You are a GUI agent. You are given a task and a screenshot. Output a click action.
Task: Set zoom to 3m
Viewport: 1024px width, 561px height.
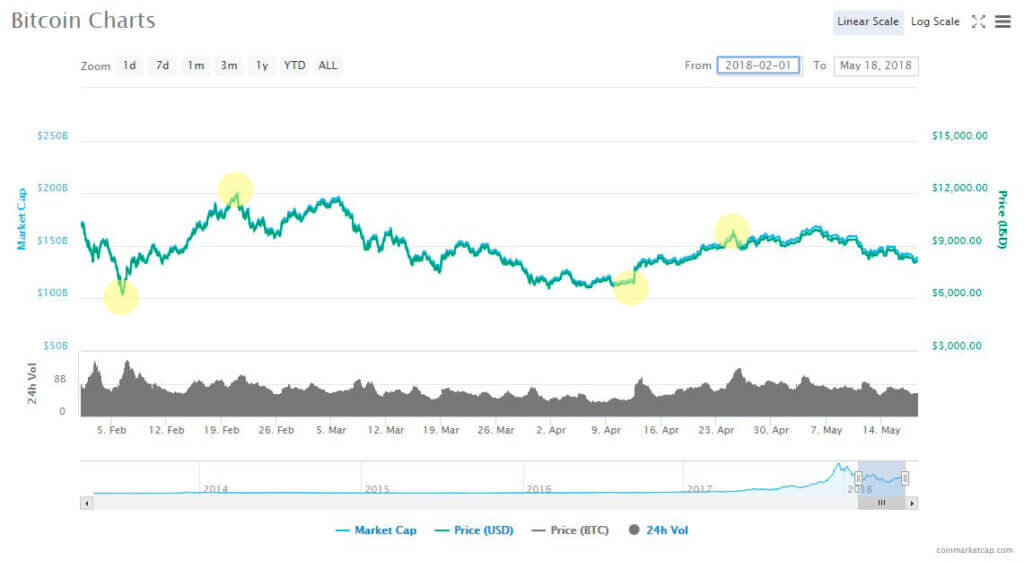click(x=229, y=65)
